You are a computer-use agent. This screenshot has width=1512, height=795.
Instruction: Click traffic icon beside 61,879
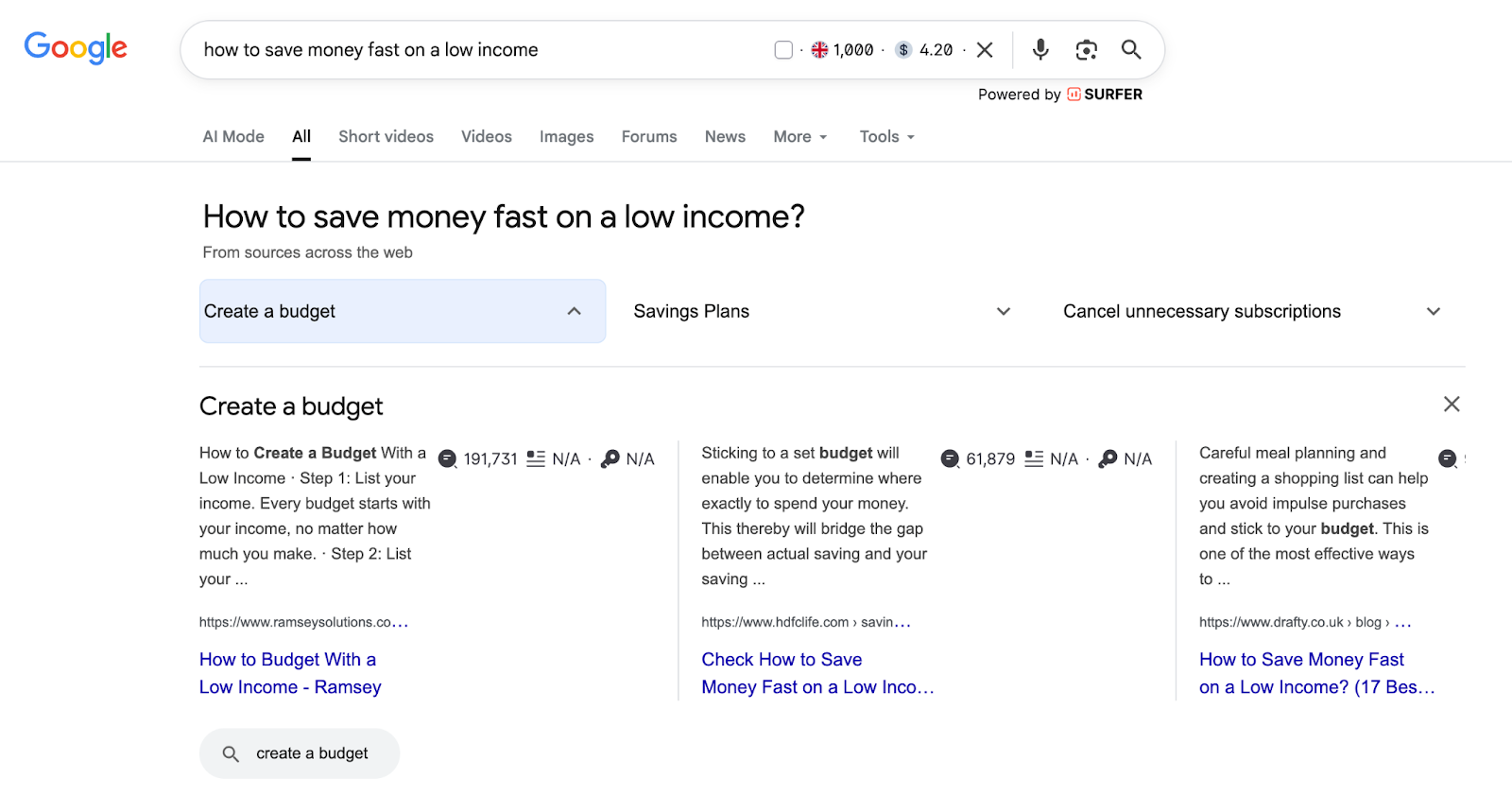coord(951,458)
